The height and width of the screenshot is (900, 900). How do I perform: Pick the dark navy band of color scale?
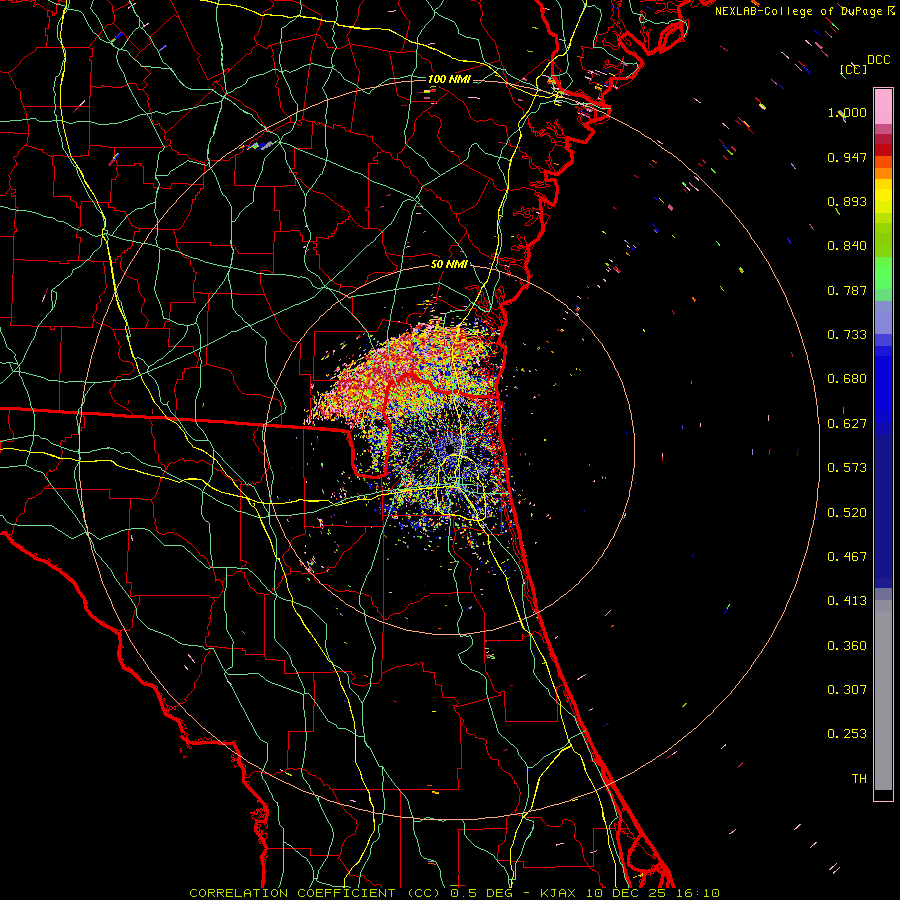point(883,511)
